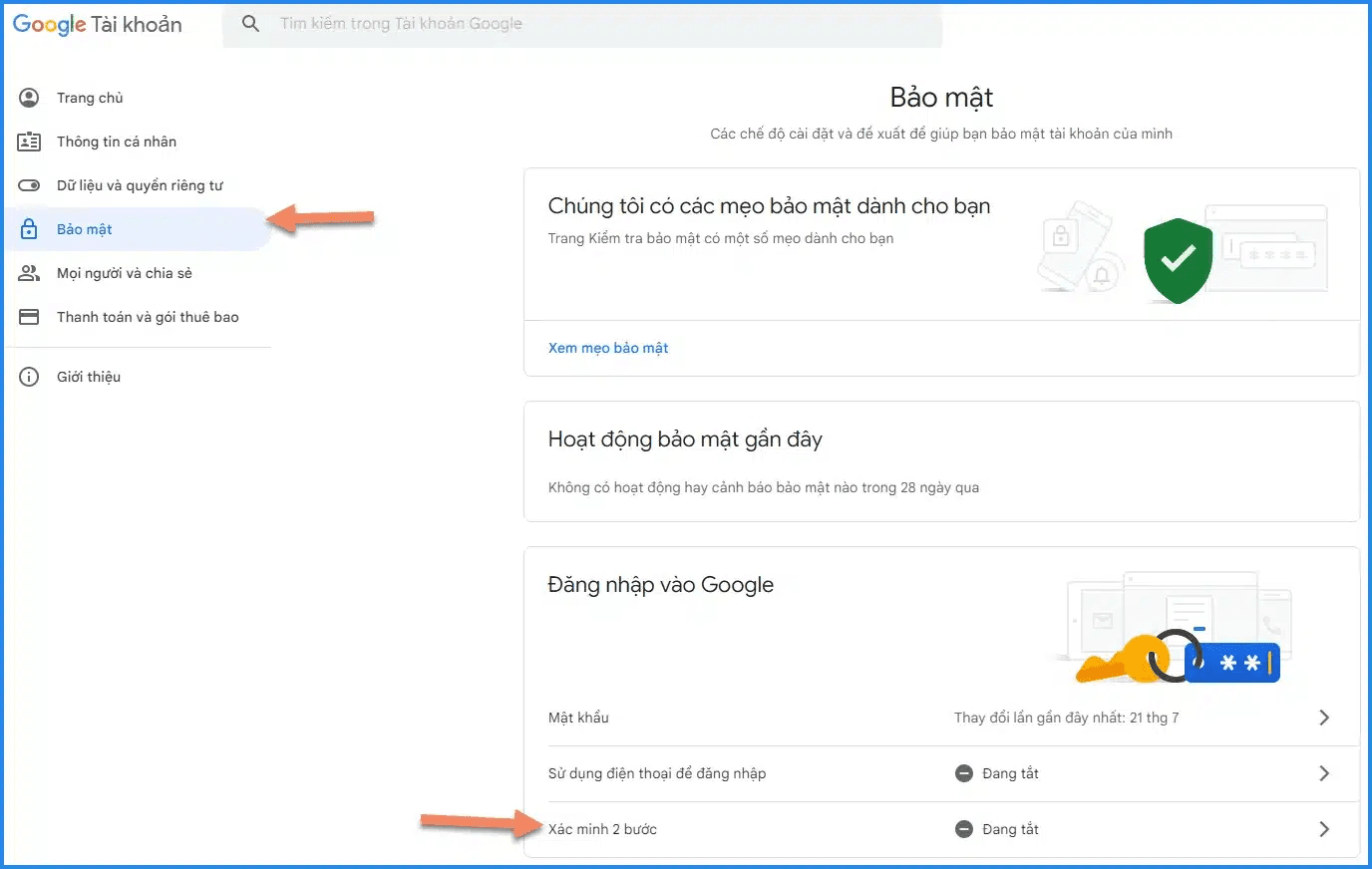Click the Các chế độ cài đặt và đề xuất subtitle
Screen dimensions: 1372x869
pyautogui.click(x=941, y=134)
